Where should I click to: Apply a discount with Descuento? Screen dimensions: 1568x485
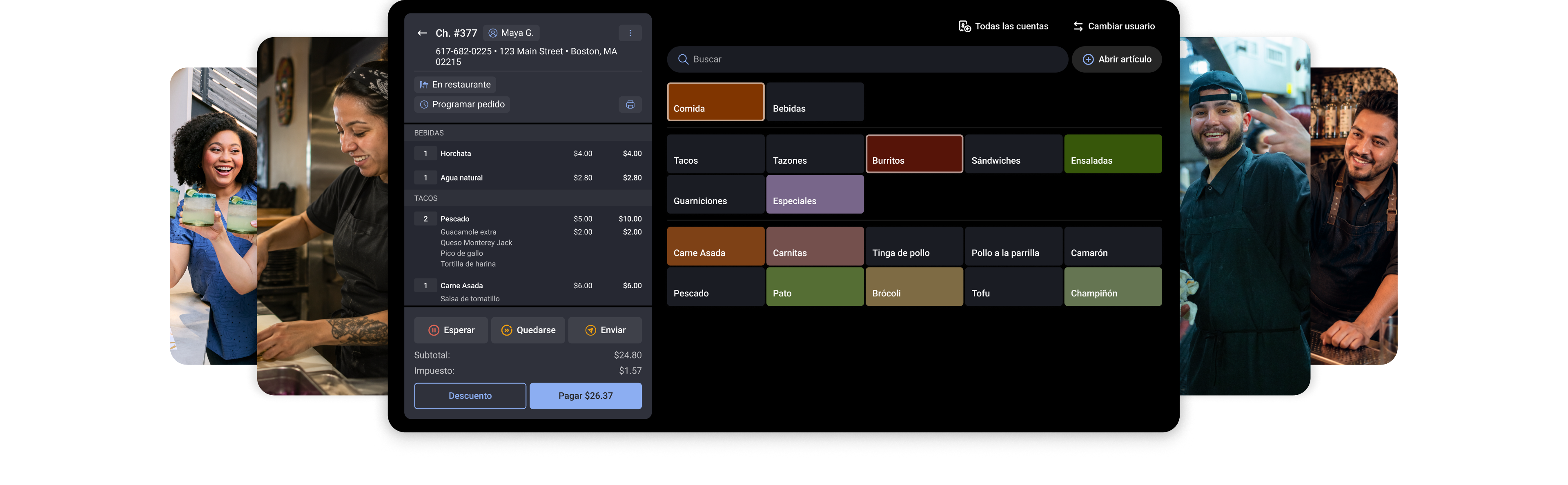tap(470, 396)
